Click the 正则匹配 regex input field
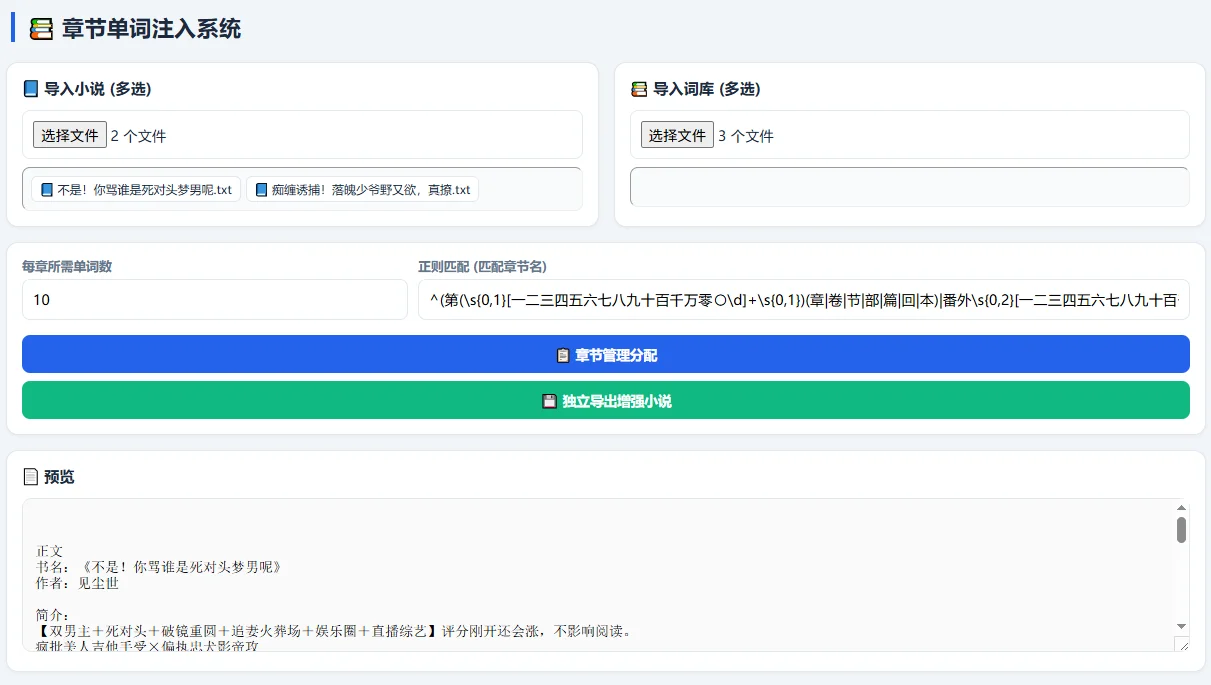 [x=800, y=300]
